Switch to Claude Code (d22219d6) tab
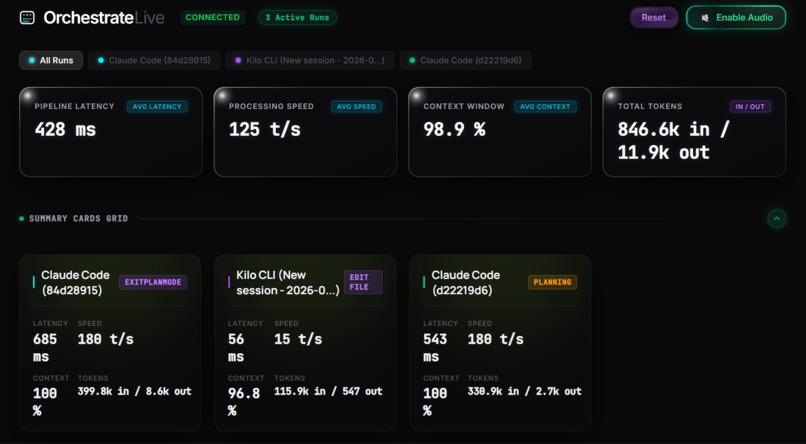 [x=465, y=60]
